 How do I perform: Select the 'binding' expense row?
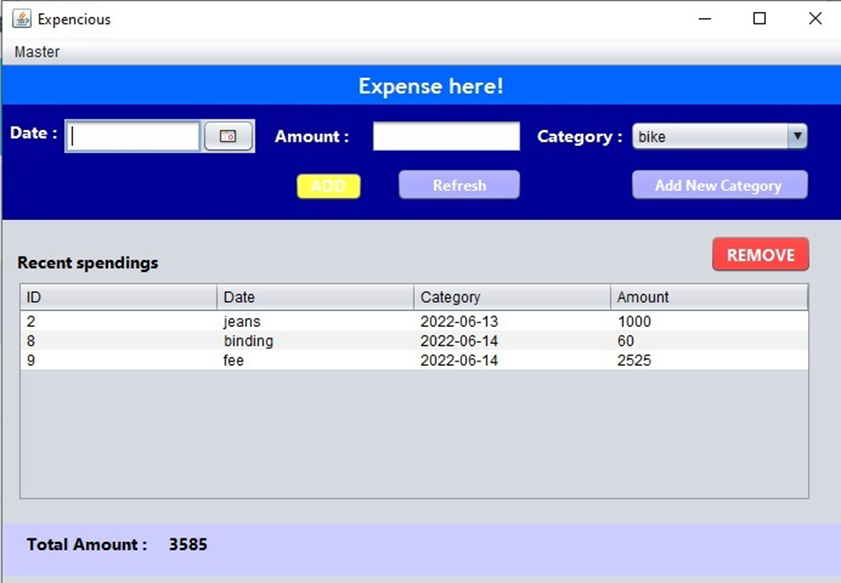(300, 341)
